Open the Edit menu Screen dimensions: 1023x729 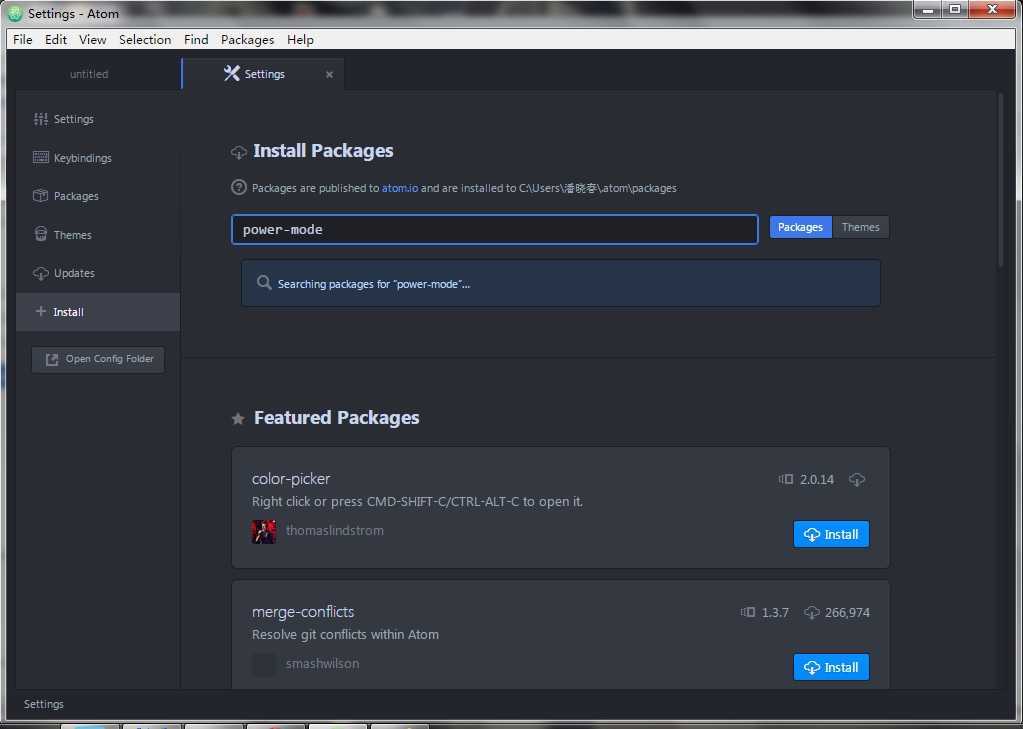coord(55,40)
